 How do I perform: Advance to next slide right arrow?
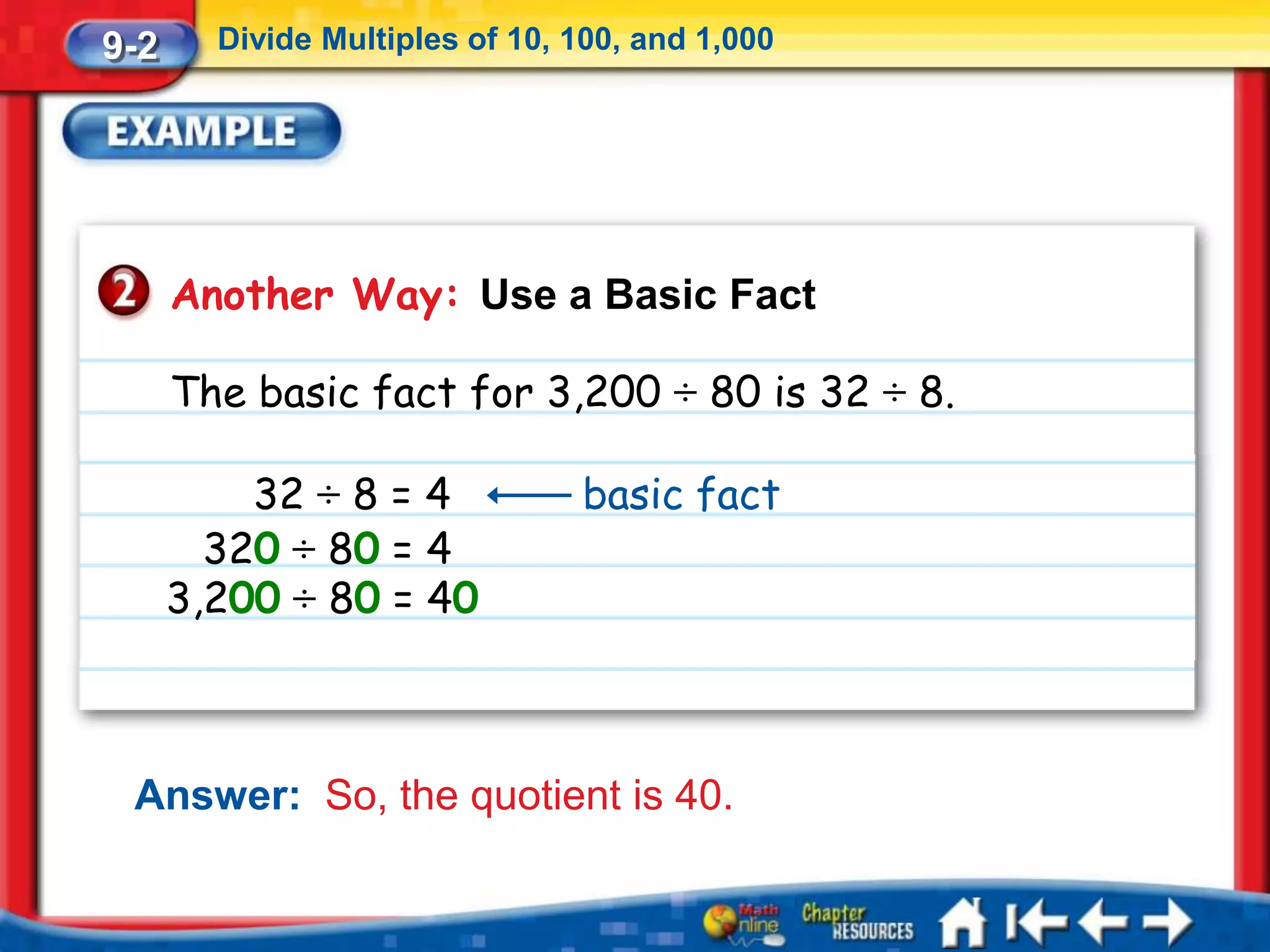[1168, 922]
